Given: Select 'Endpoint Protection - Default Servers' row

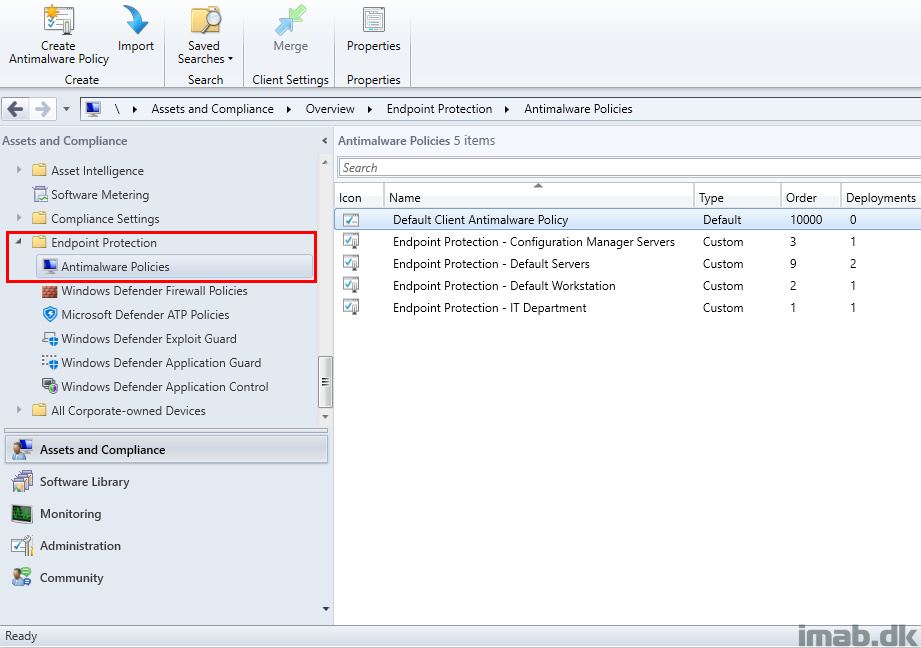Looking at the screenshot, I should pos(627,264).
